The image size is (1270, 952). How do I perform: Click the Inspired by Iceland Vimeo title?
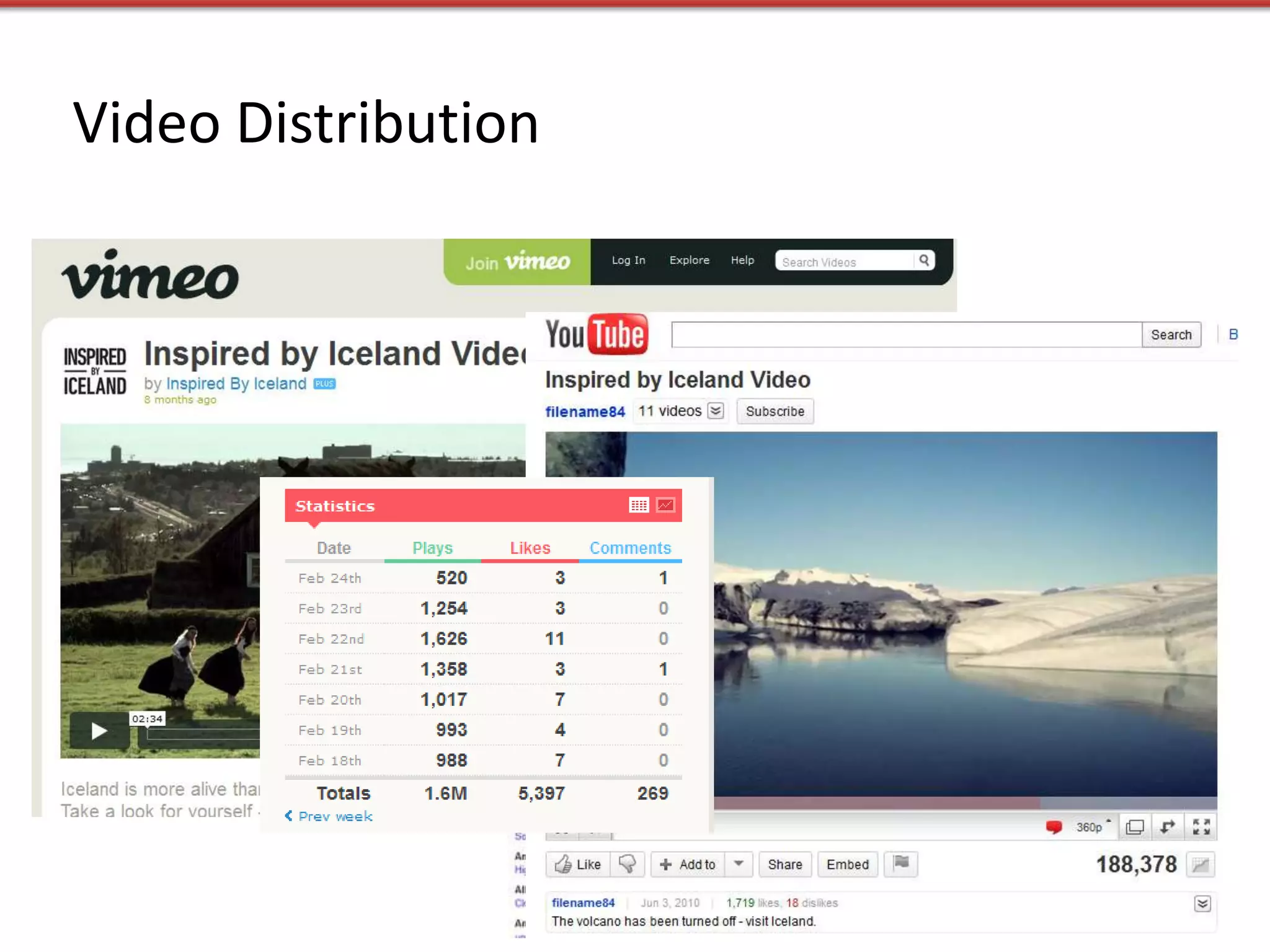click(x=335, y=354)
